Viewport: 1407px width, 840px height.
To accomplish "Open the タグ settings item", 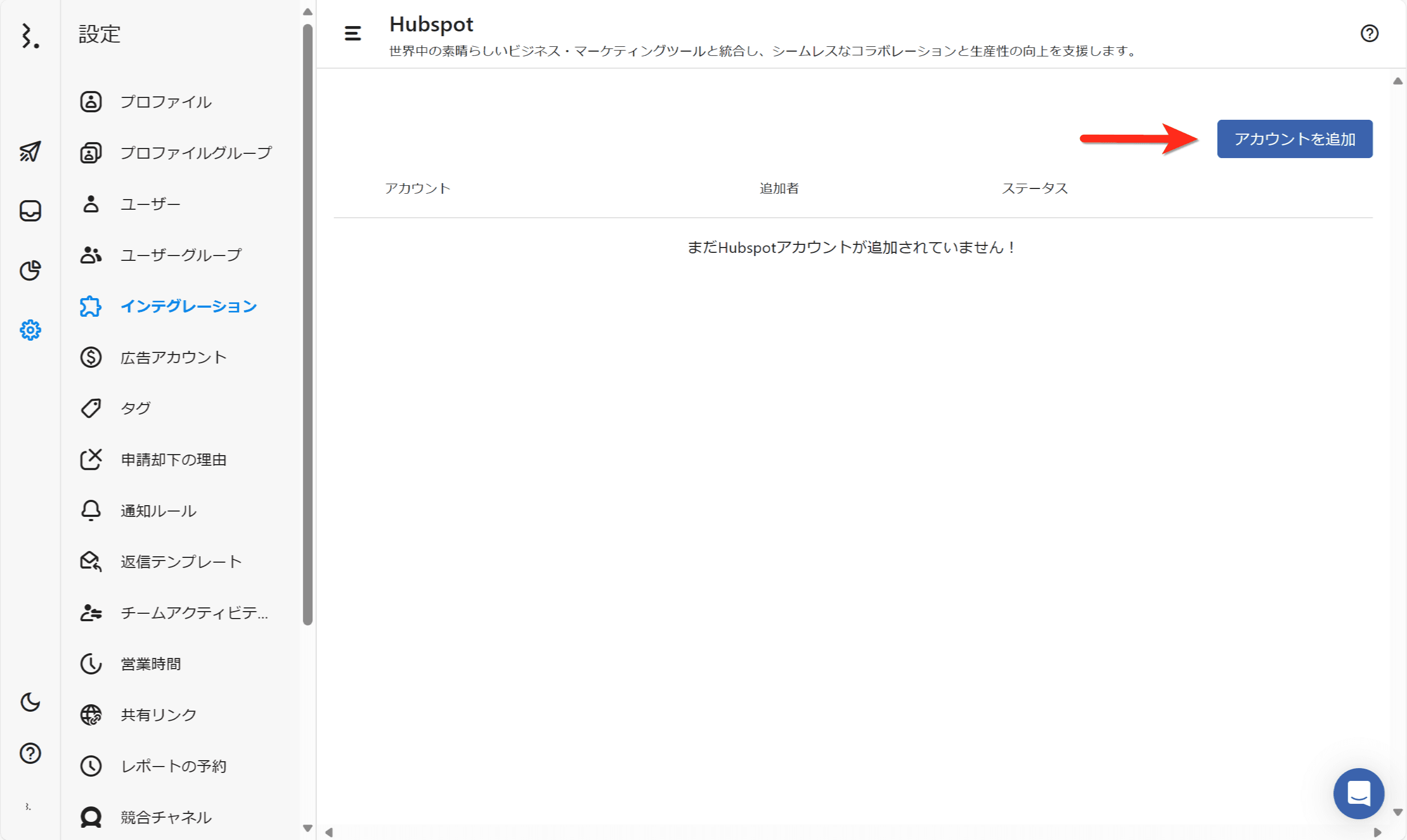I will pyautogui.click(x=136, y=408).
